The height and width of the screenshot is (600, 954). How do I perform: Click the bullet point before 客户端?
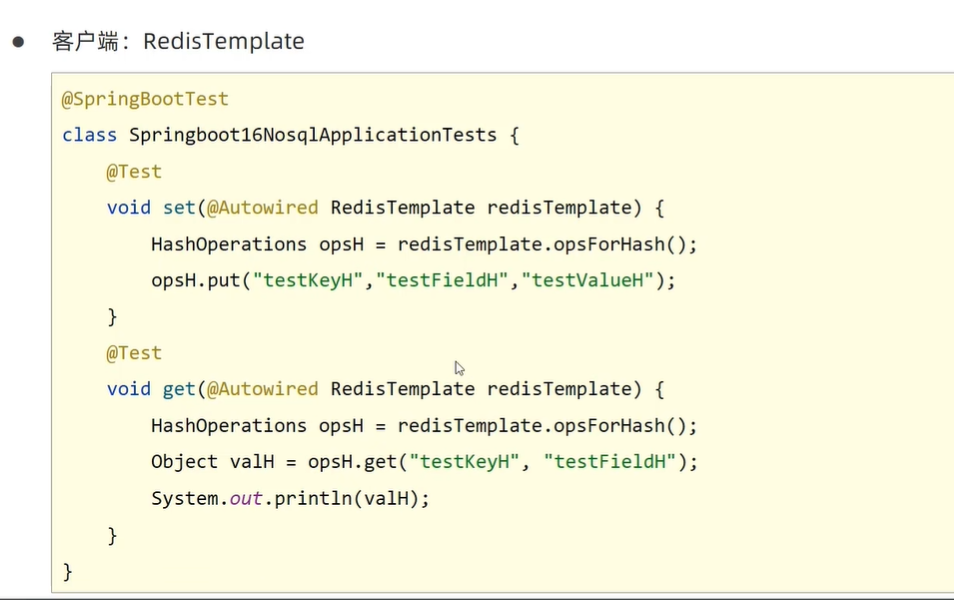(18, 42)
